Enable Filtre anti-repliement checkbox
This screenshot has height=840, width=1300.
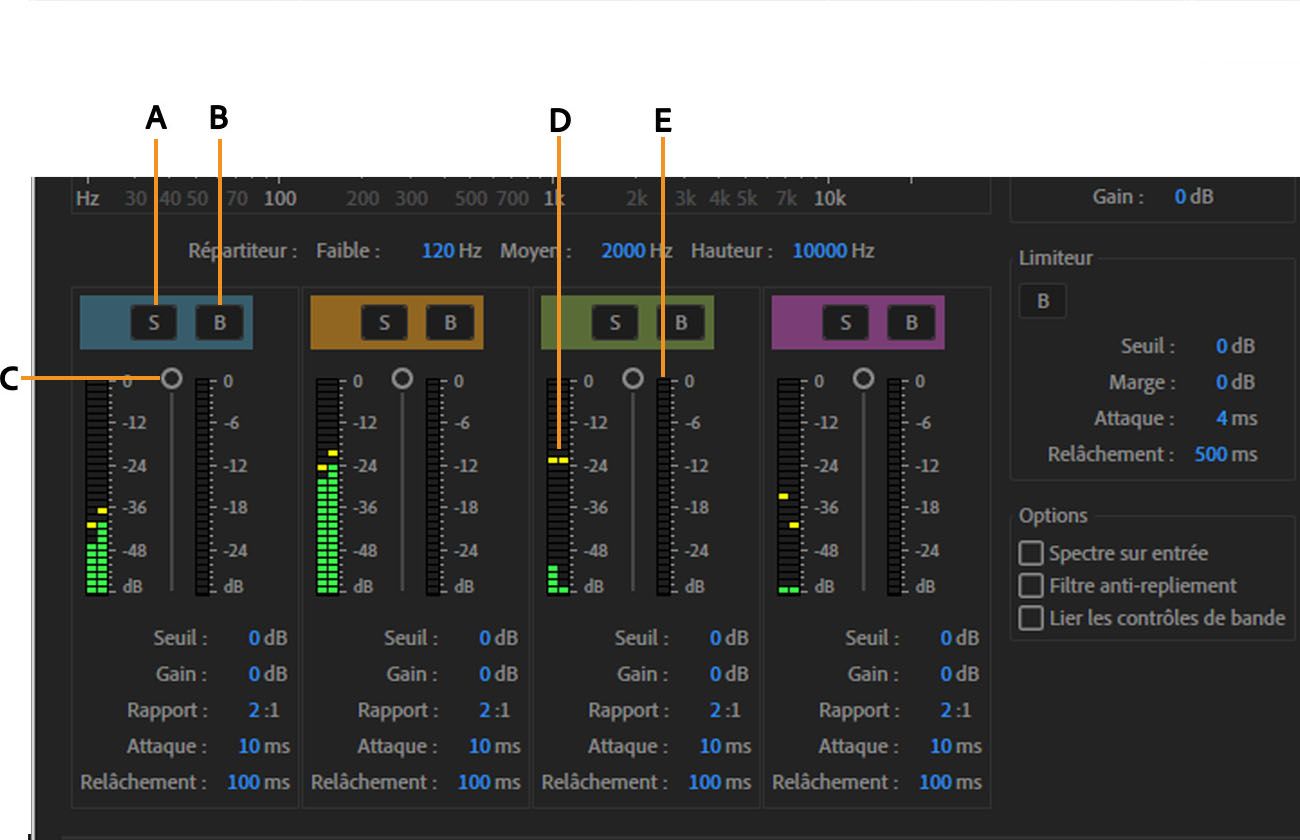point(1030,585)
